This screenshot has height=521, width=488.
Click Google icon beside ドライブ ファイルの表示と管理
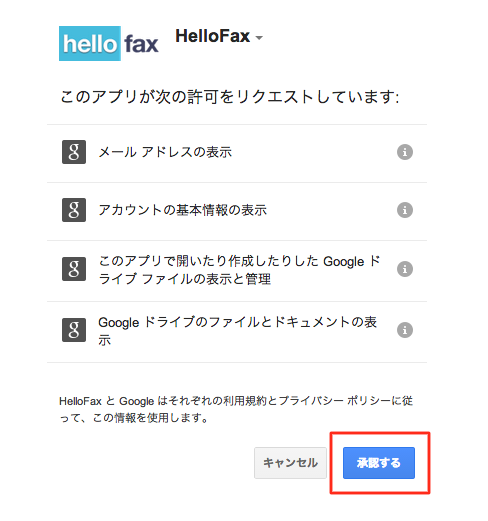pos(74,269)
